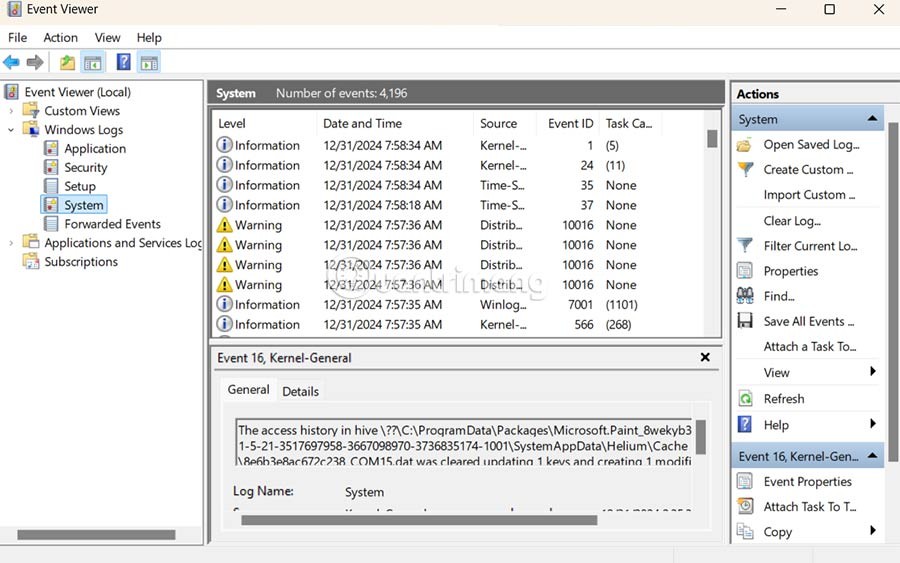Sort by the Event ID column header
Viewport: 900px width, 563px height.
pos(568,123)
